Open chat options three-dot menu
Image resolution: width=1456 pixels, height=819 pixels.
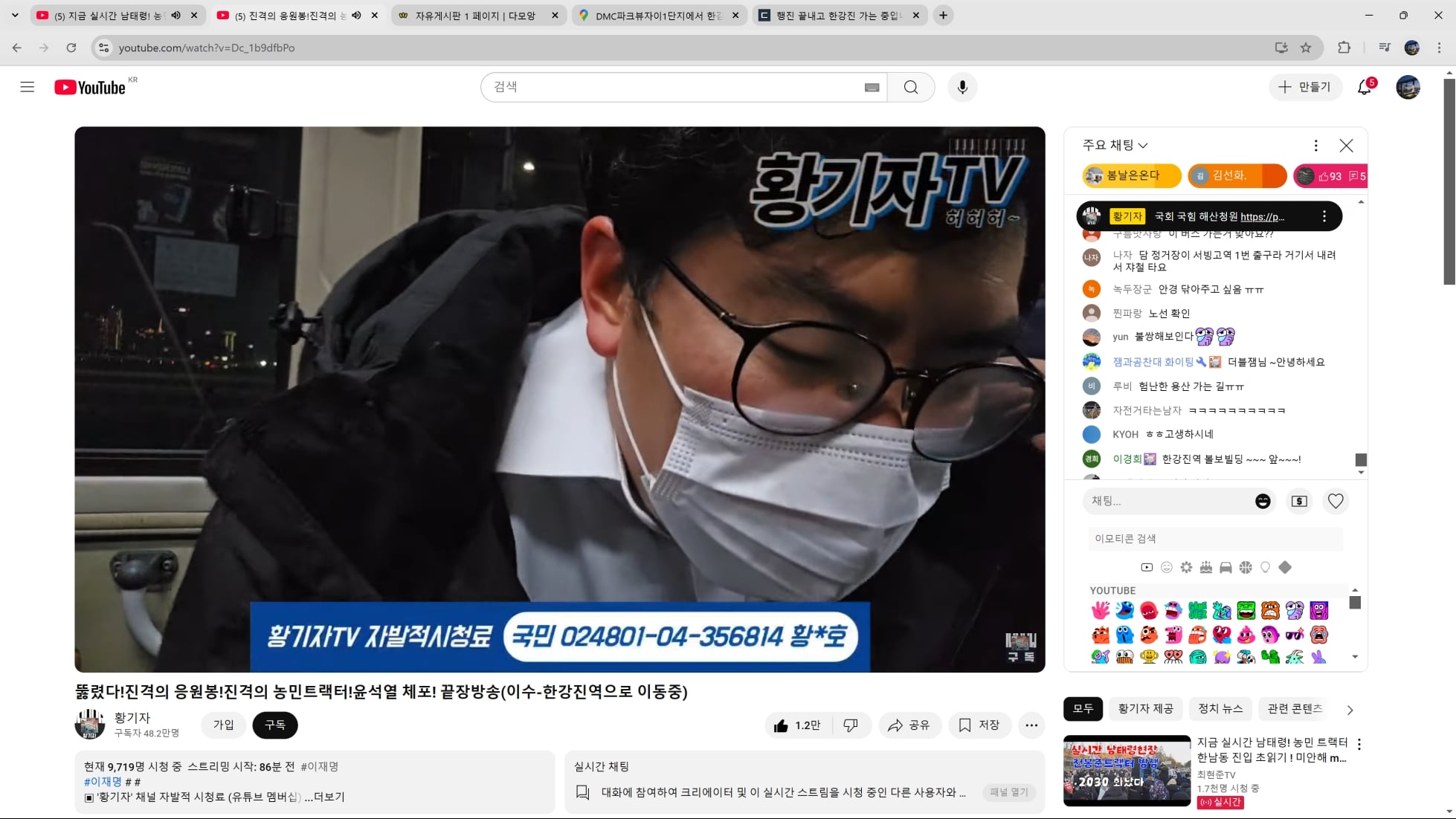(x=1315, y=145)
